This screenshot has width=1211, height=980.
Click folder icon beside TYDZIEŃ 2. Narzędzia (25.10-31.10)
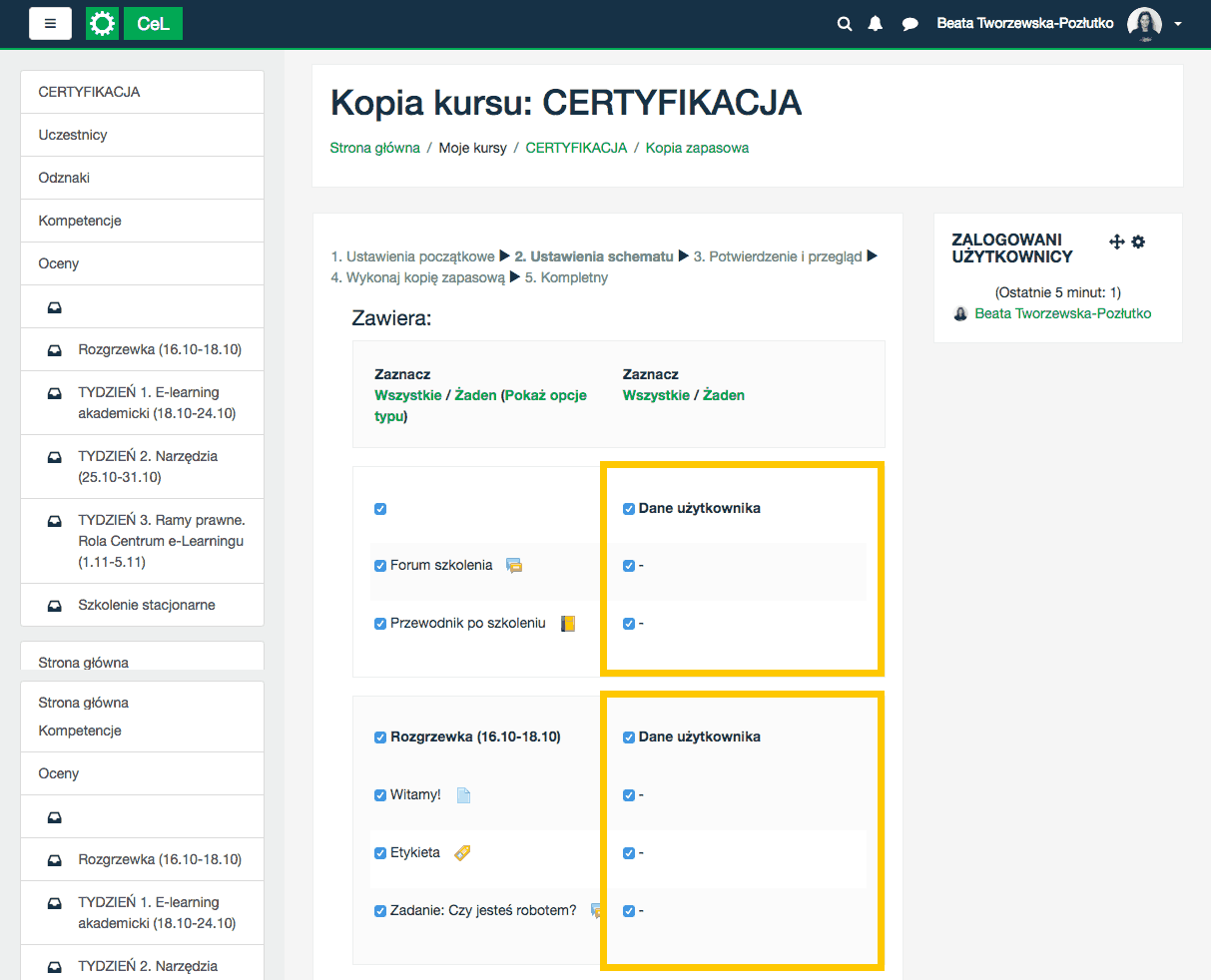pyautogui.click(x=55, y=457)
